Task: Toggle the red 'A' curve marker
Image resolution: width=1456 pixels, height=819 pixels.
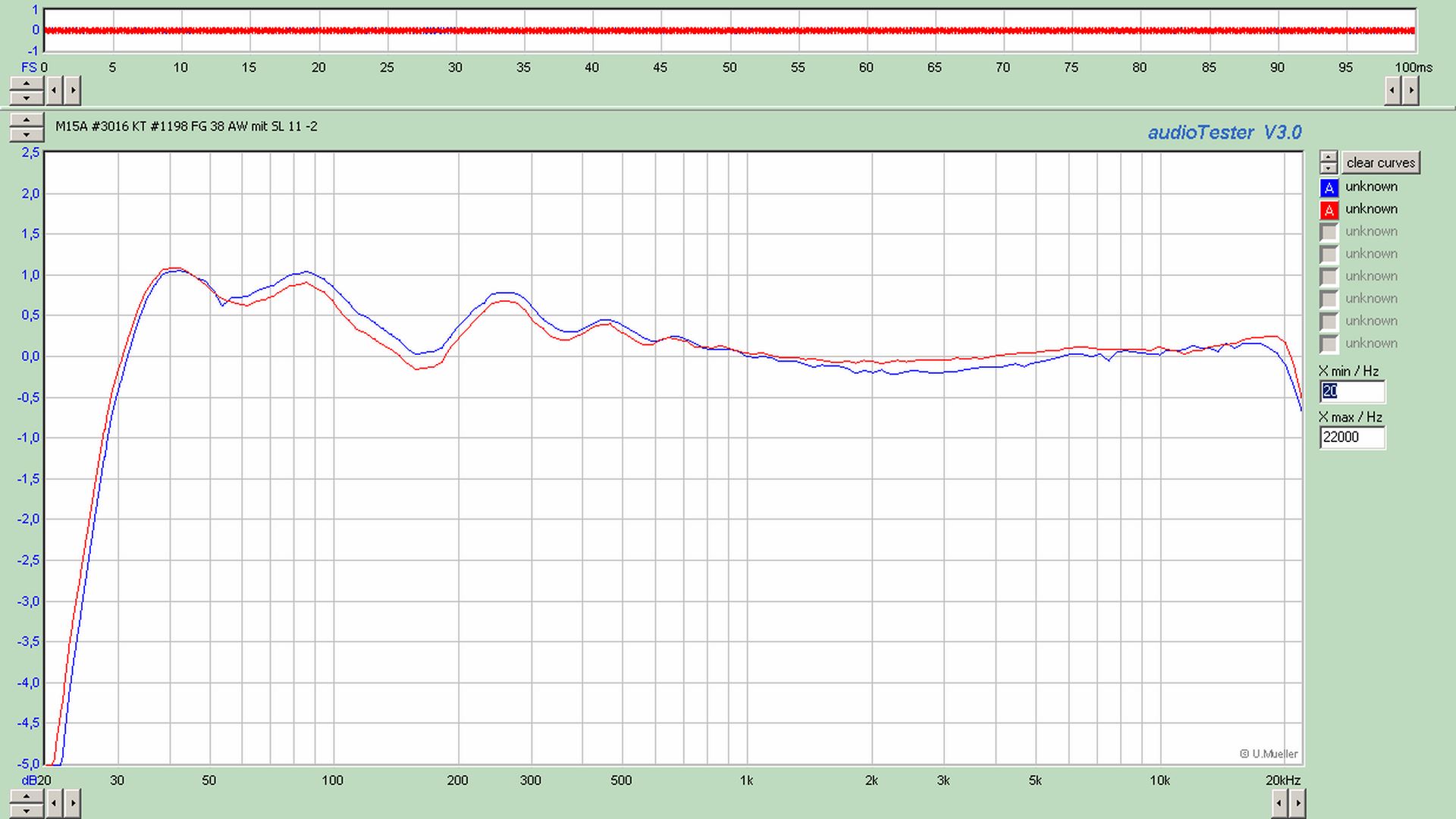Action: pyautogui.click(x=1329, y=210)
